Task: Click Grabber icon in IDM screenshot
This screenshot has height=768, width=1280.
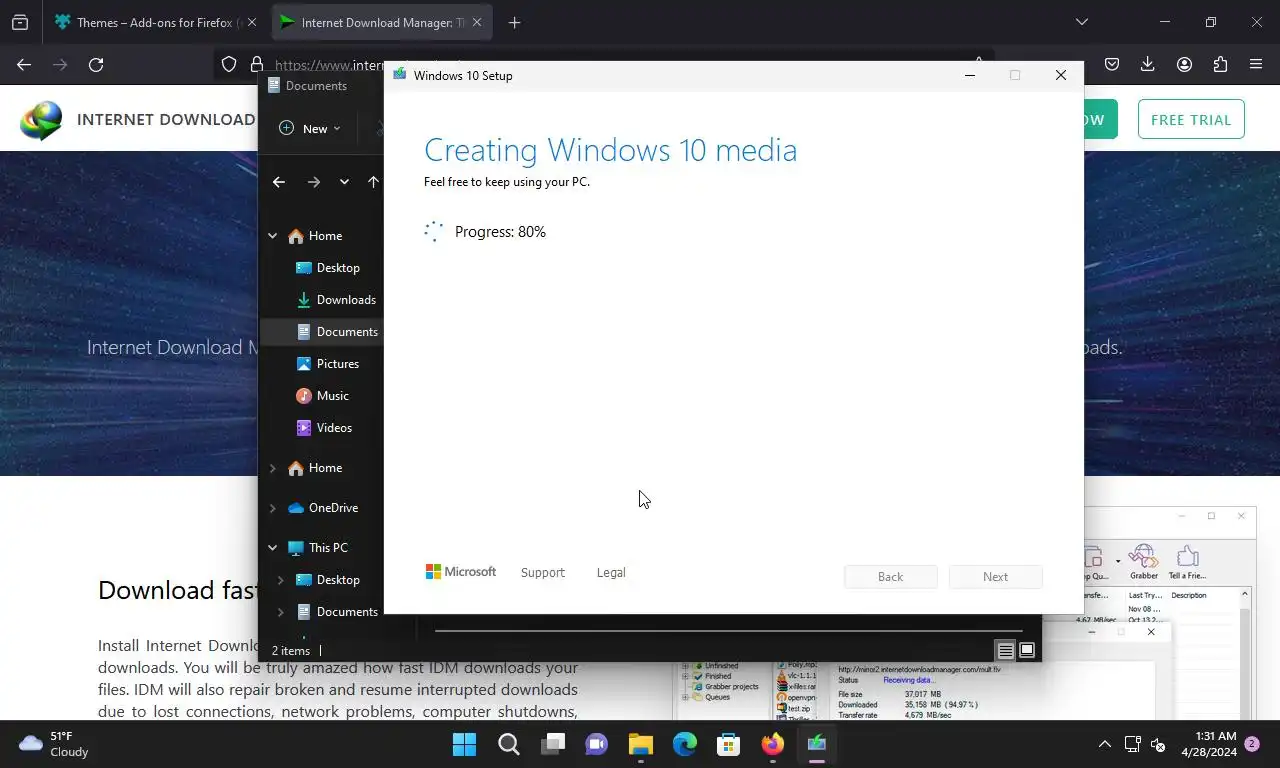Action: point(1143,563)
